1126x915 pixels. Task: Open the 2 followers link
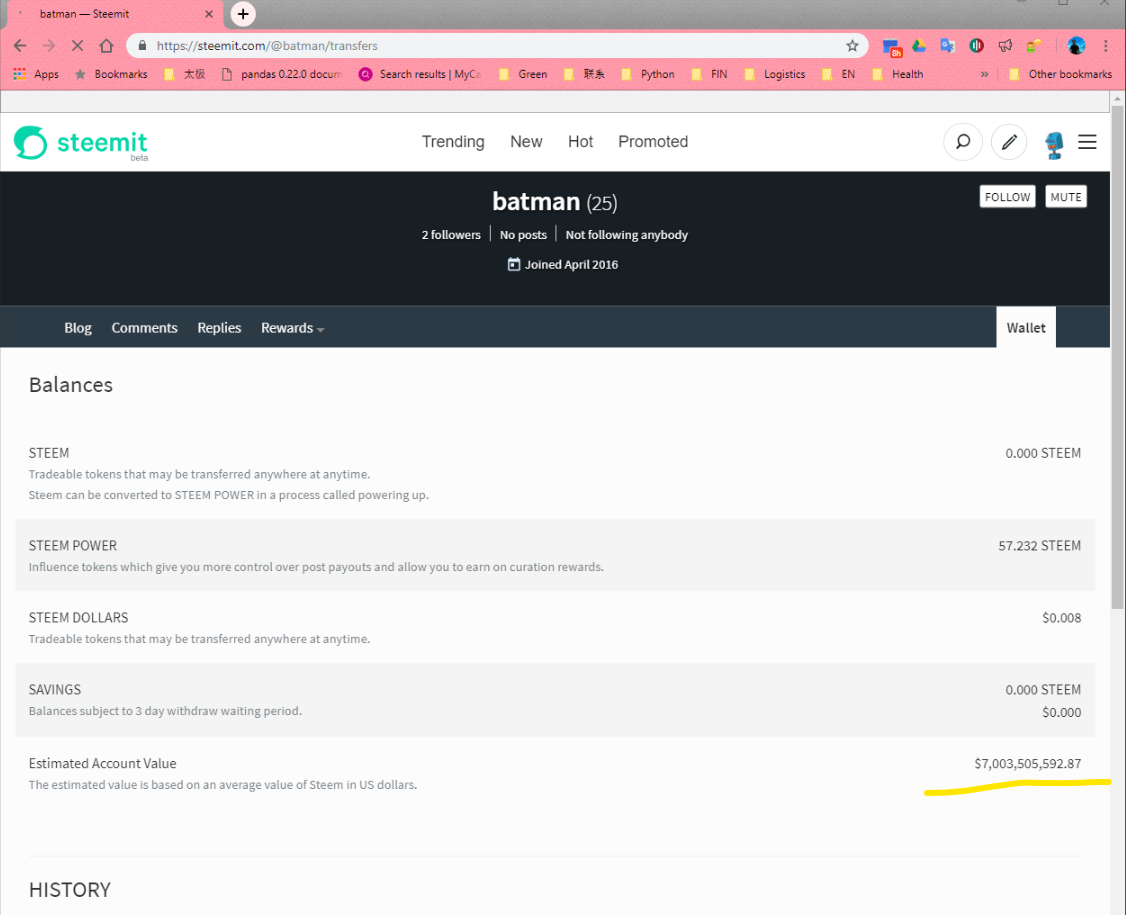point(451,235)
